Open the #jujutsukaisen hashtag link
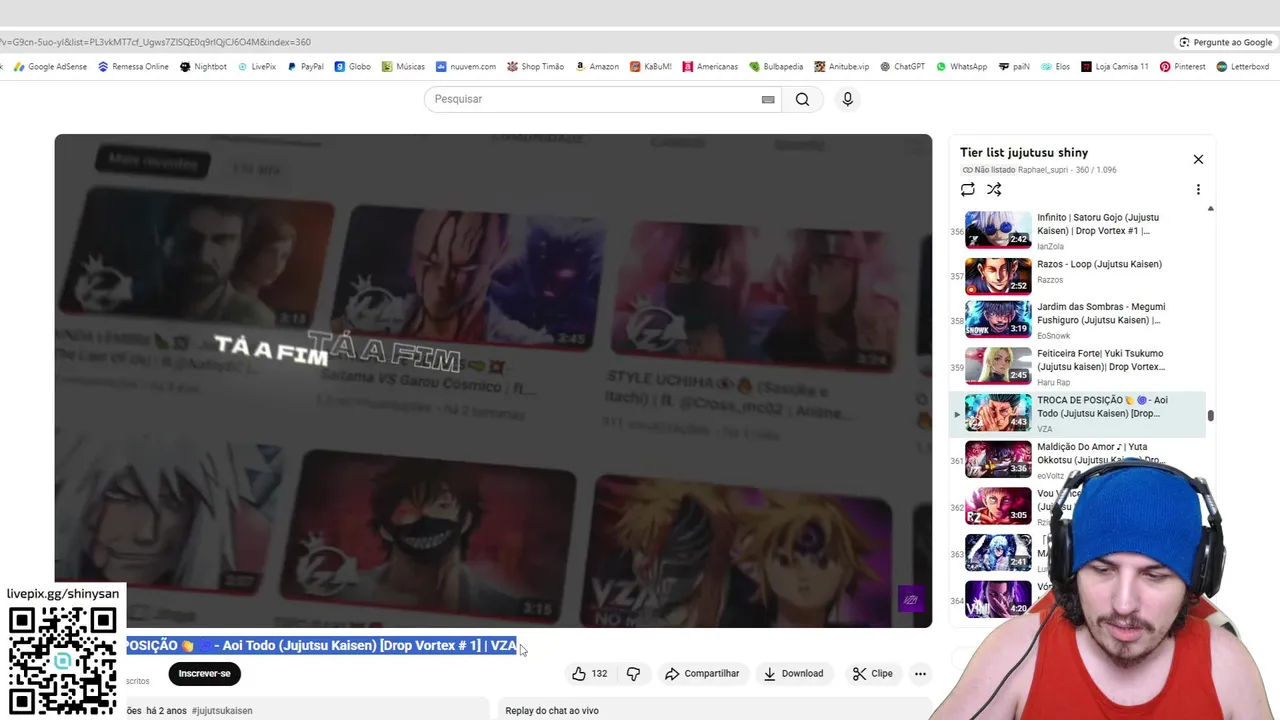The width and height of the screenshot is (1280, 720). [x=222, y=711]
